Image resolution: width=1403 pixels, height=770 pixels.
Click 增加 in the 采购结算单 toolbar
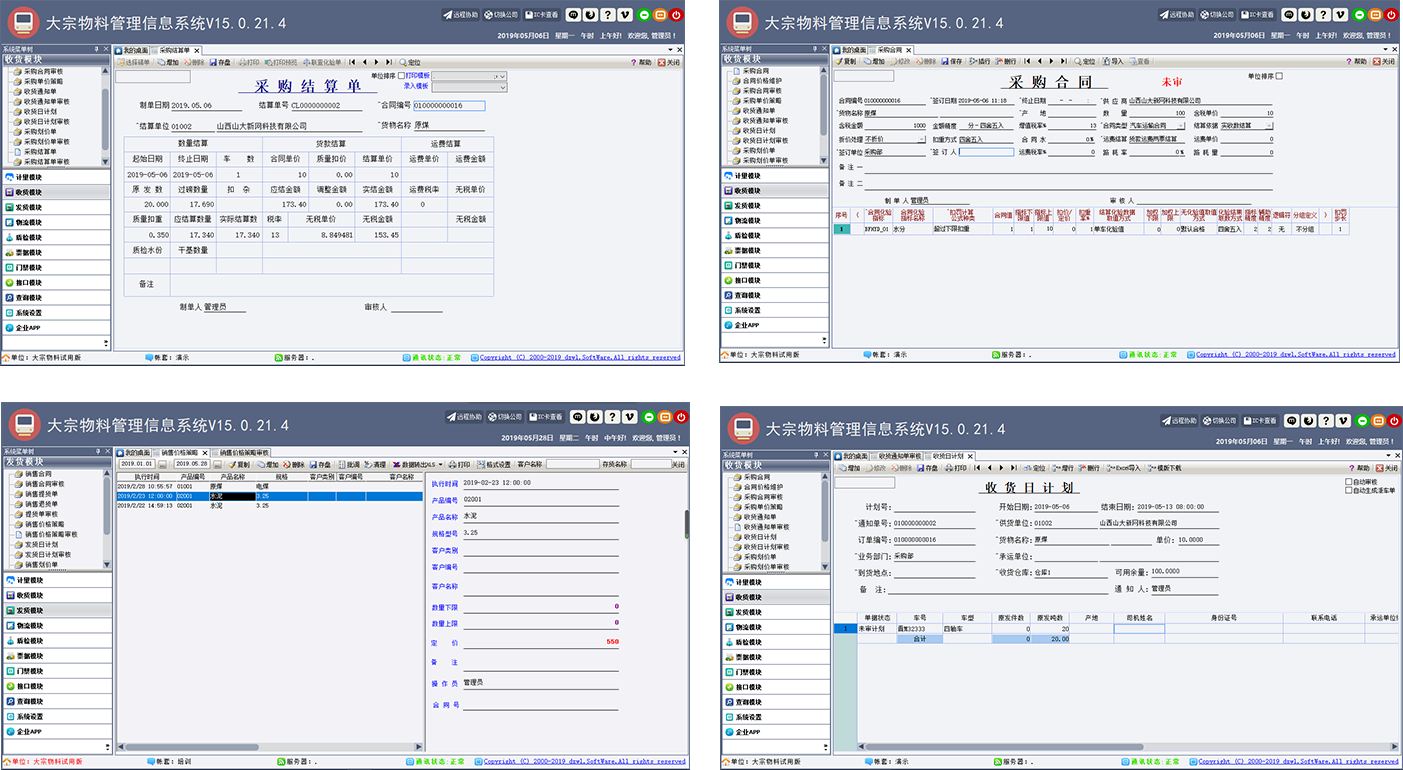pos(168,62)
